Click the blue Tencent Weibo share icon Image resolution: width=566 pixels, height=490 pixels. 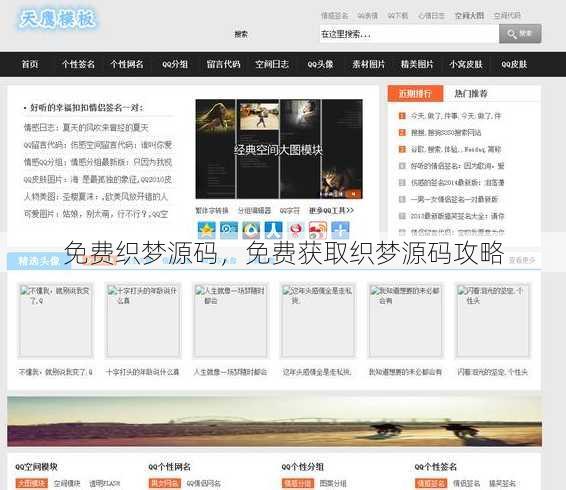(229, 230)
